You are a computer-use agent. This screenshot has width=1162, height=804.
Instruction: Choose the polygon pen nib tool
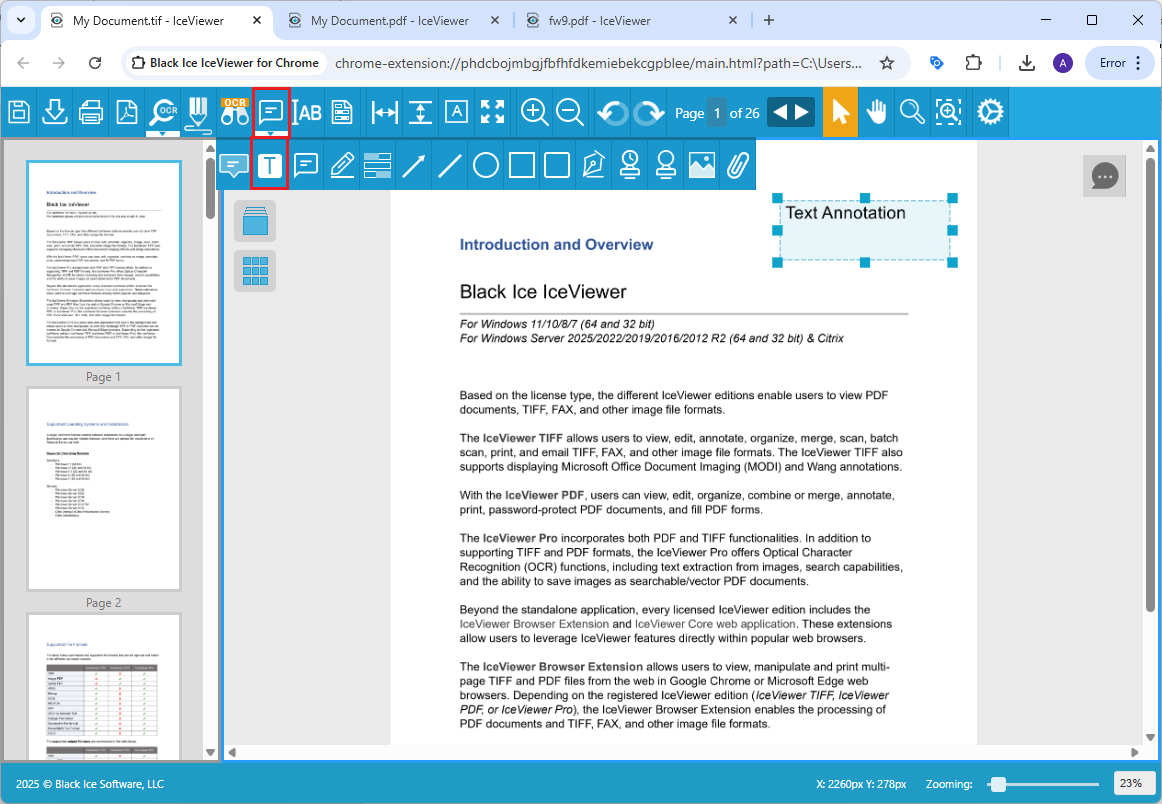(x=594, y=165)
